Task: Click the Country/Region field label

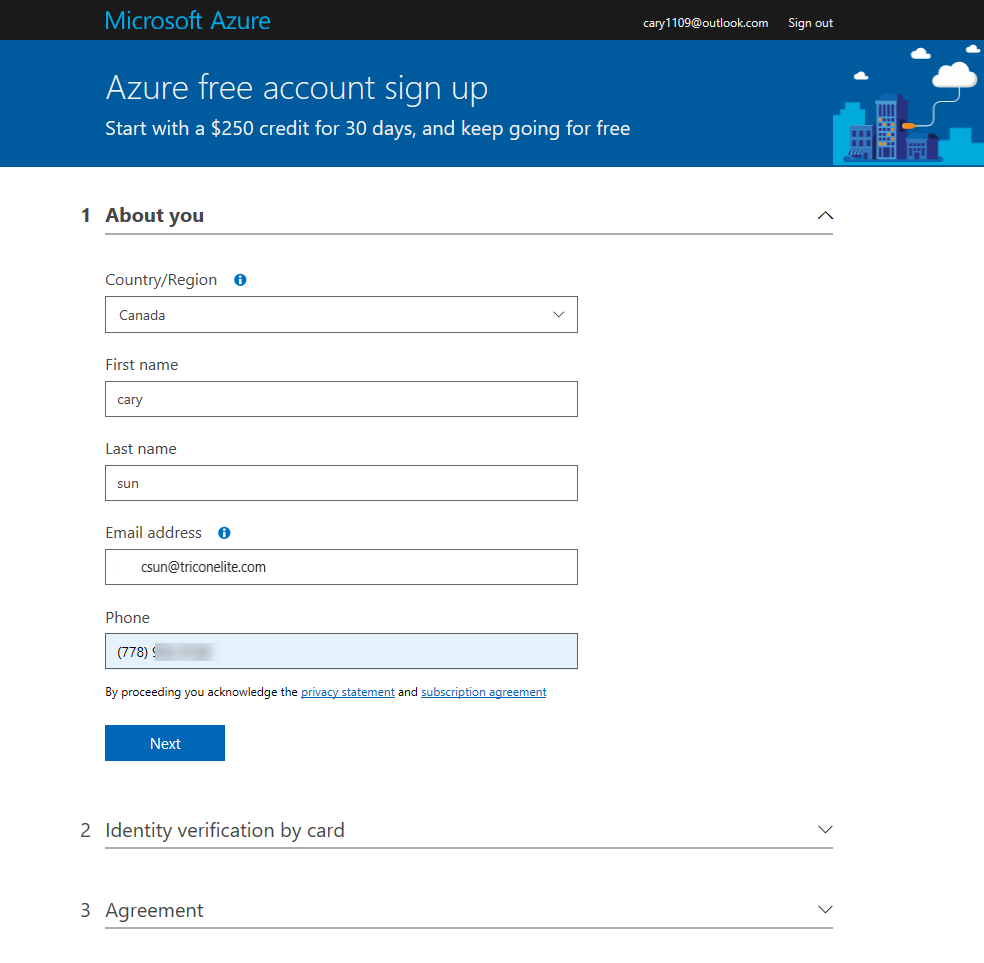Action: pyautogui.click(x=161, y=280)
